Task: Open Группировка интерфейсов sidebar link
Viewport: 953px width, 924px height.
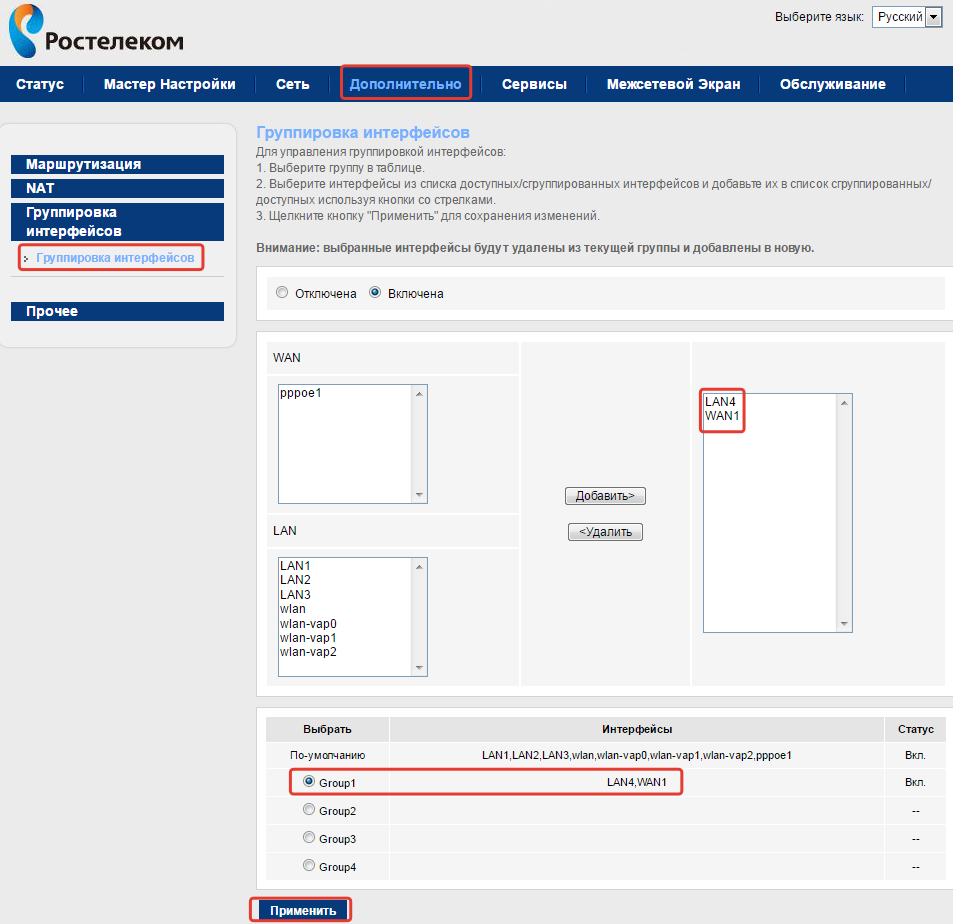Action: click(115, 258)
